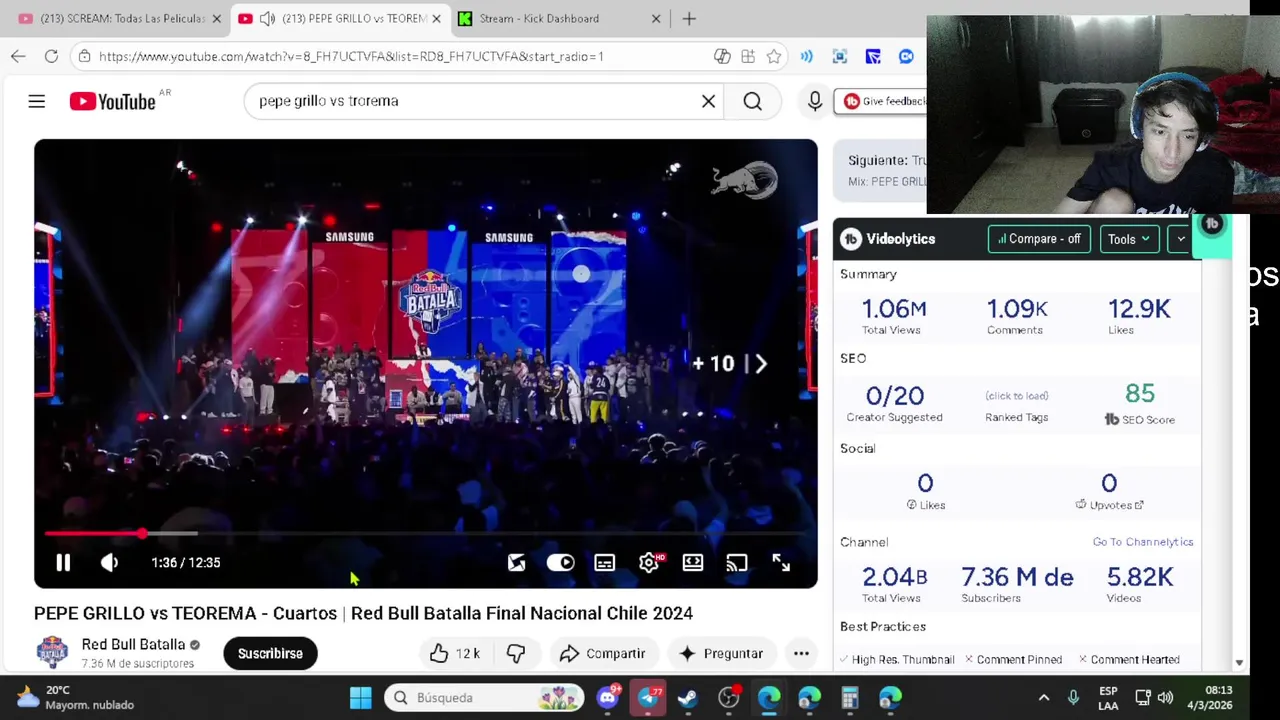Open Discord from the taskbar
This screenshot has width=1280, height=720.
coord(608,697)
